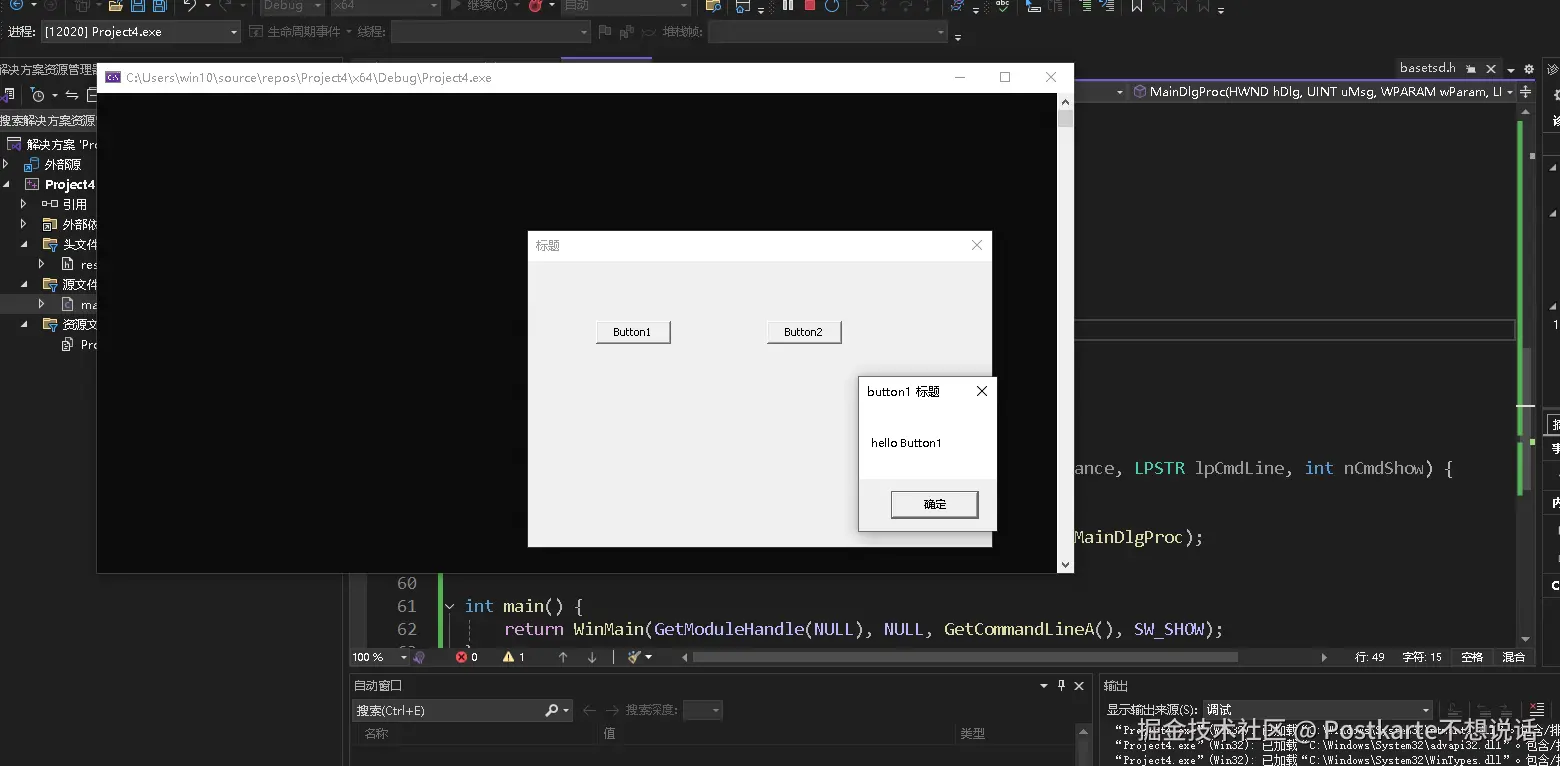Click the pin icon on basetsd.h tab
The height and width of the screenshot is (766, 1560).
coord(1471,69)
